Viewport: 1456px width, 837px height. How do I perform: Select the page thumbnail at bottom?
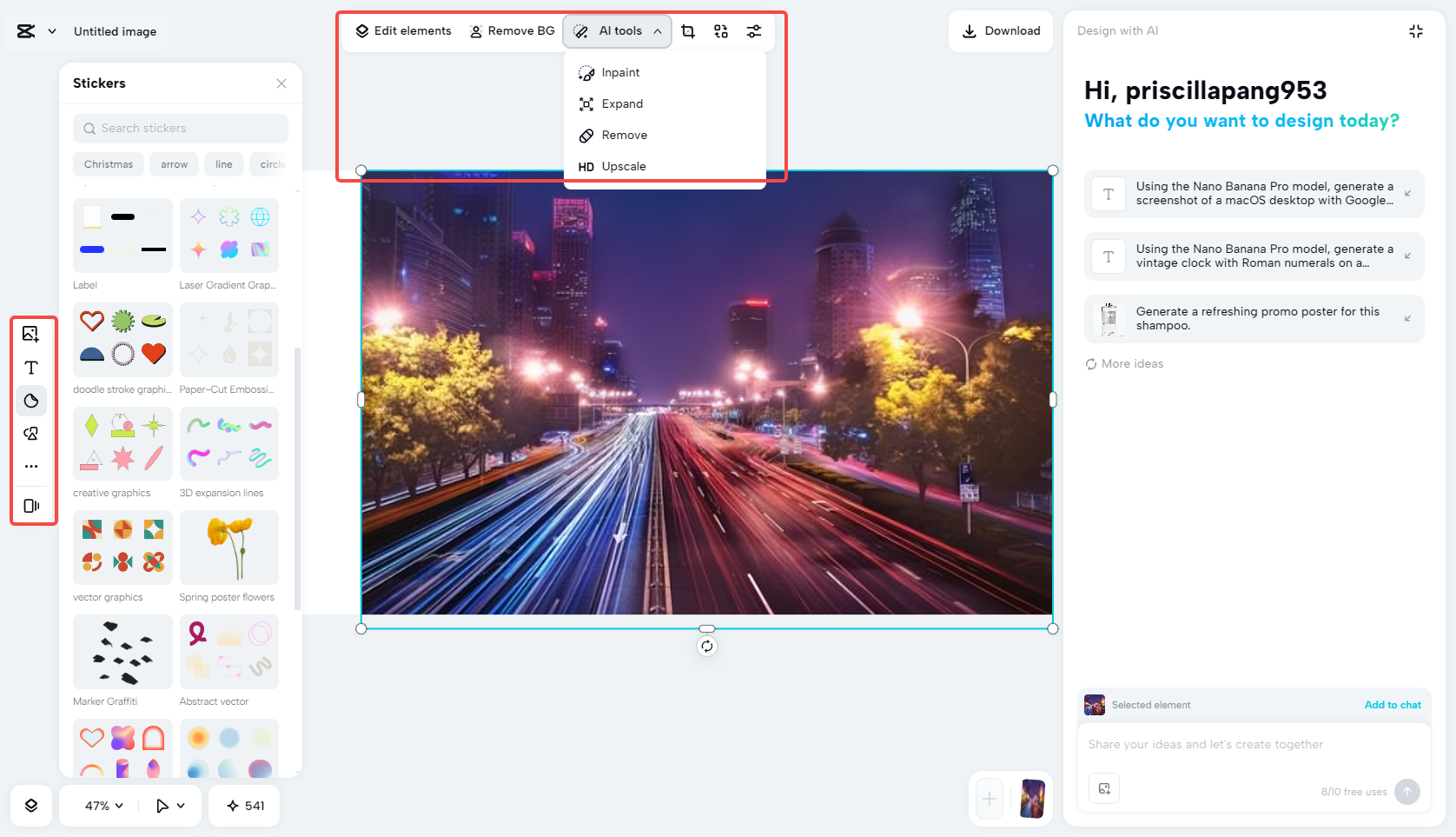pyautogui.click(x=1032, y=799)
